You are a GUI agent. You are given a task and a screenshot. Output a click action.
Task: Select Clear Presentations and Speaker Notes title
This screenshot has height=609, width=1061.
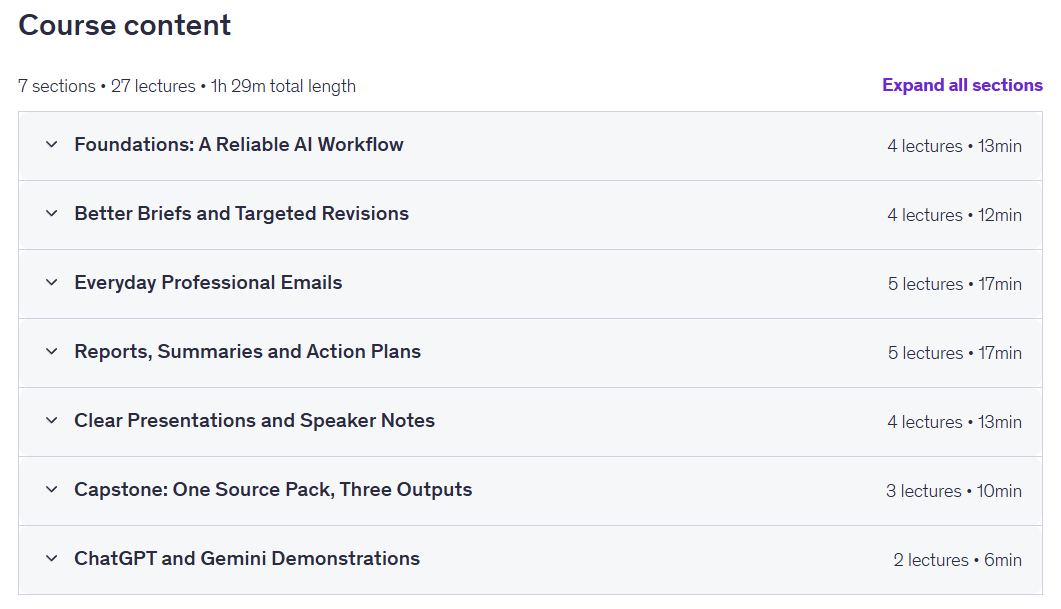pos(254,421)
